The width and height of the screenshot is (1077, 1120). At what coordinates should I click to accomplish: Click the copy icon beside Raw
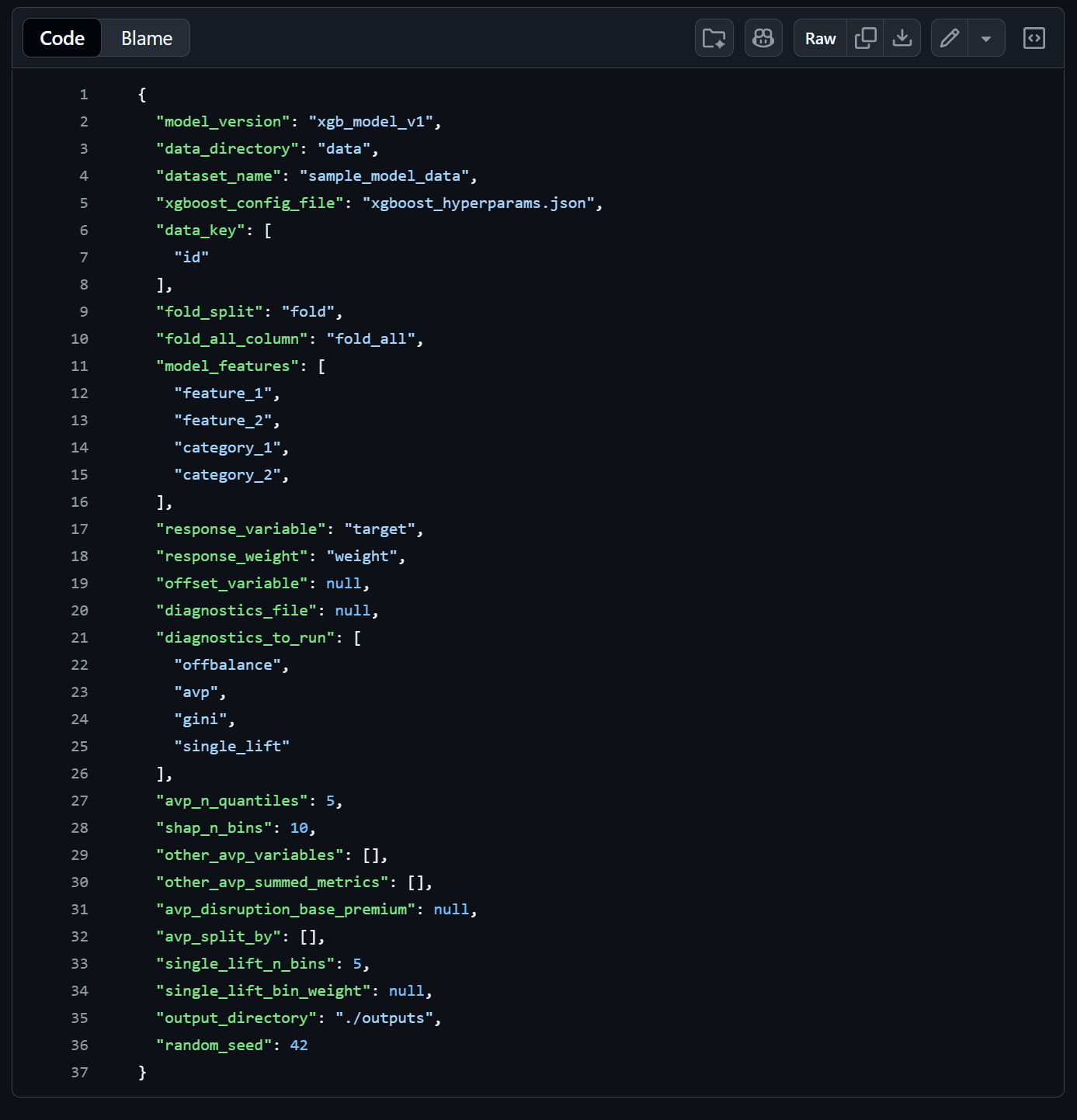click(865, 37)
